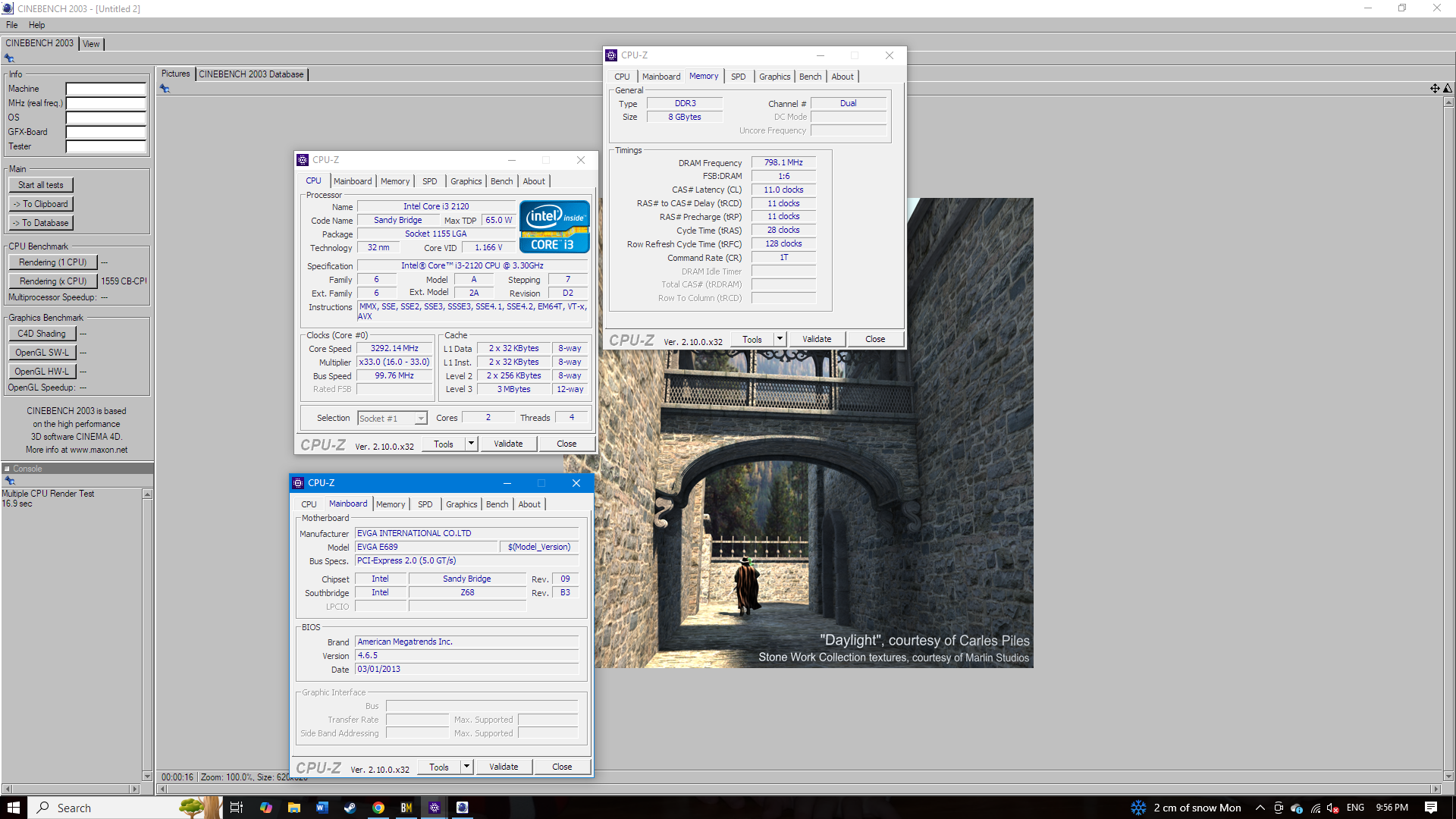
Task: Show hidden tray icons chevron
Action: 1260,808
